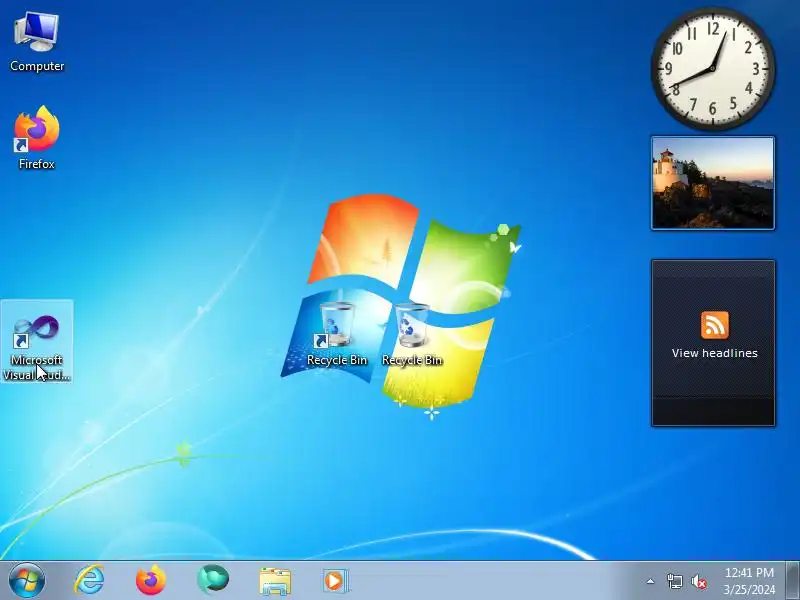Select the Recycle Bin icon without shortcut arrow

(412, 334)
